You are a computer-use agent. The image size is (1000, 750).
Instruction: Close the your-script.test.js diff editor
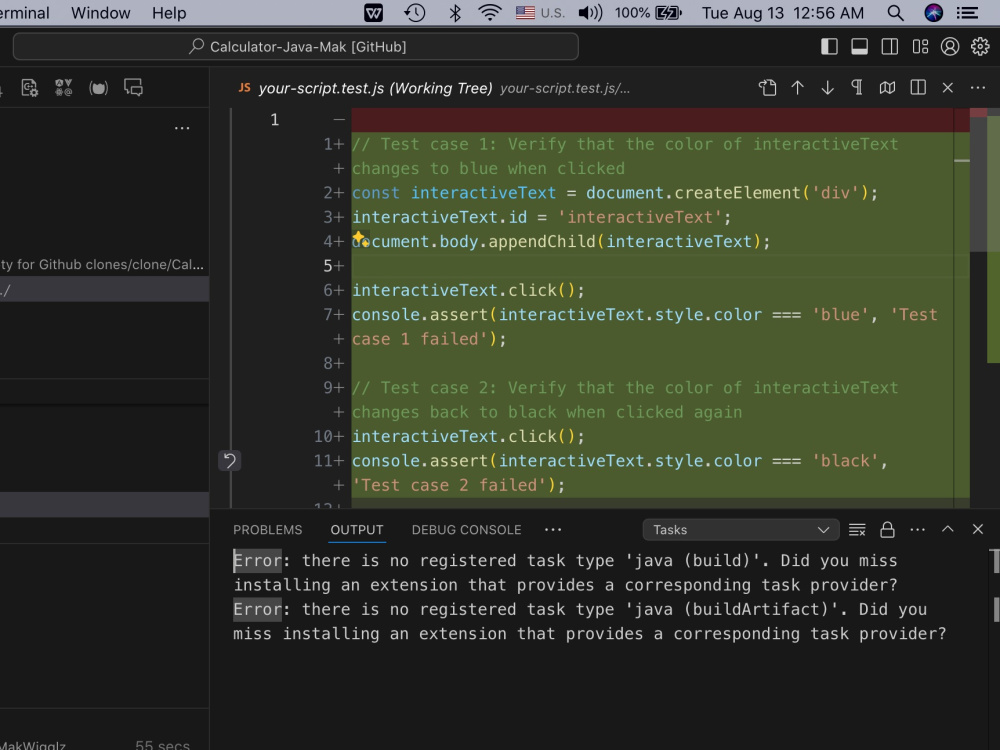tap(948, 87)
